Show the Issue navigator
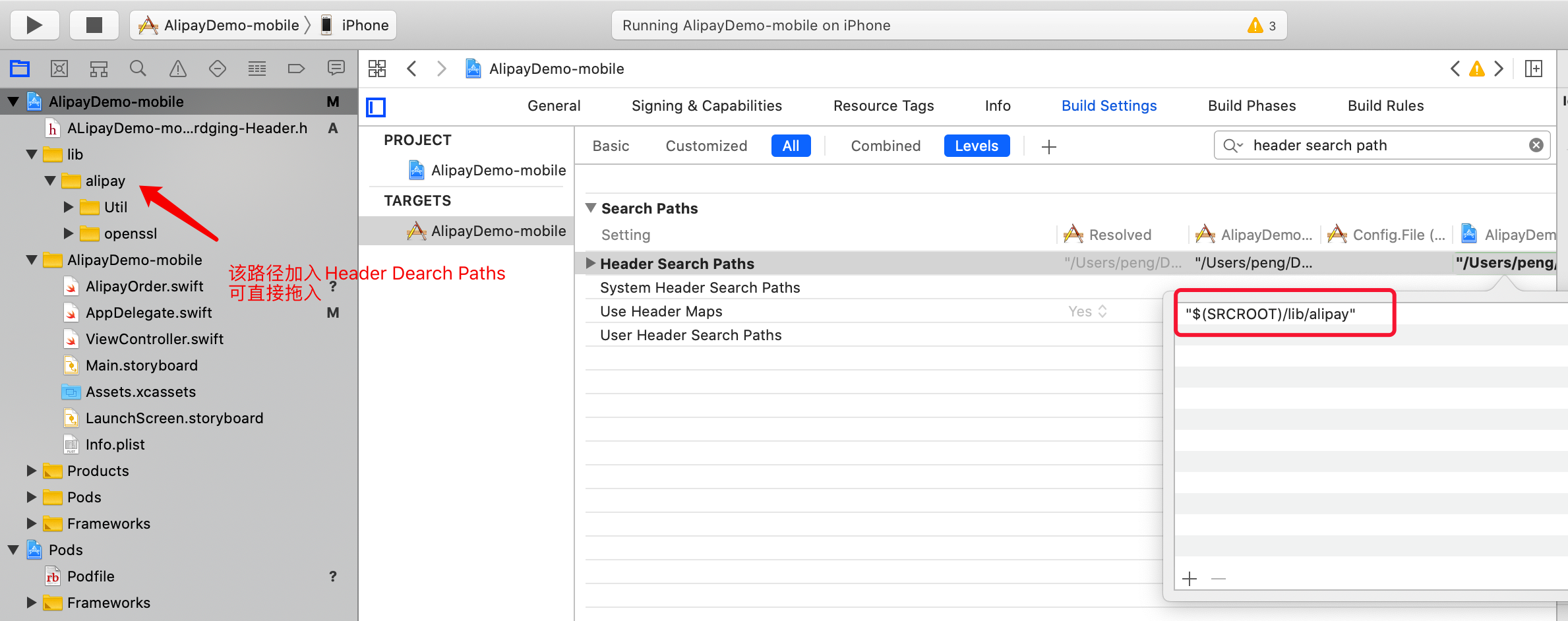The width and height of the screenshot is (1568, 621). [178, 68]
